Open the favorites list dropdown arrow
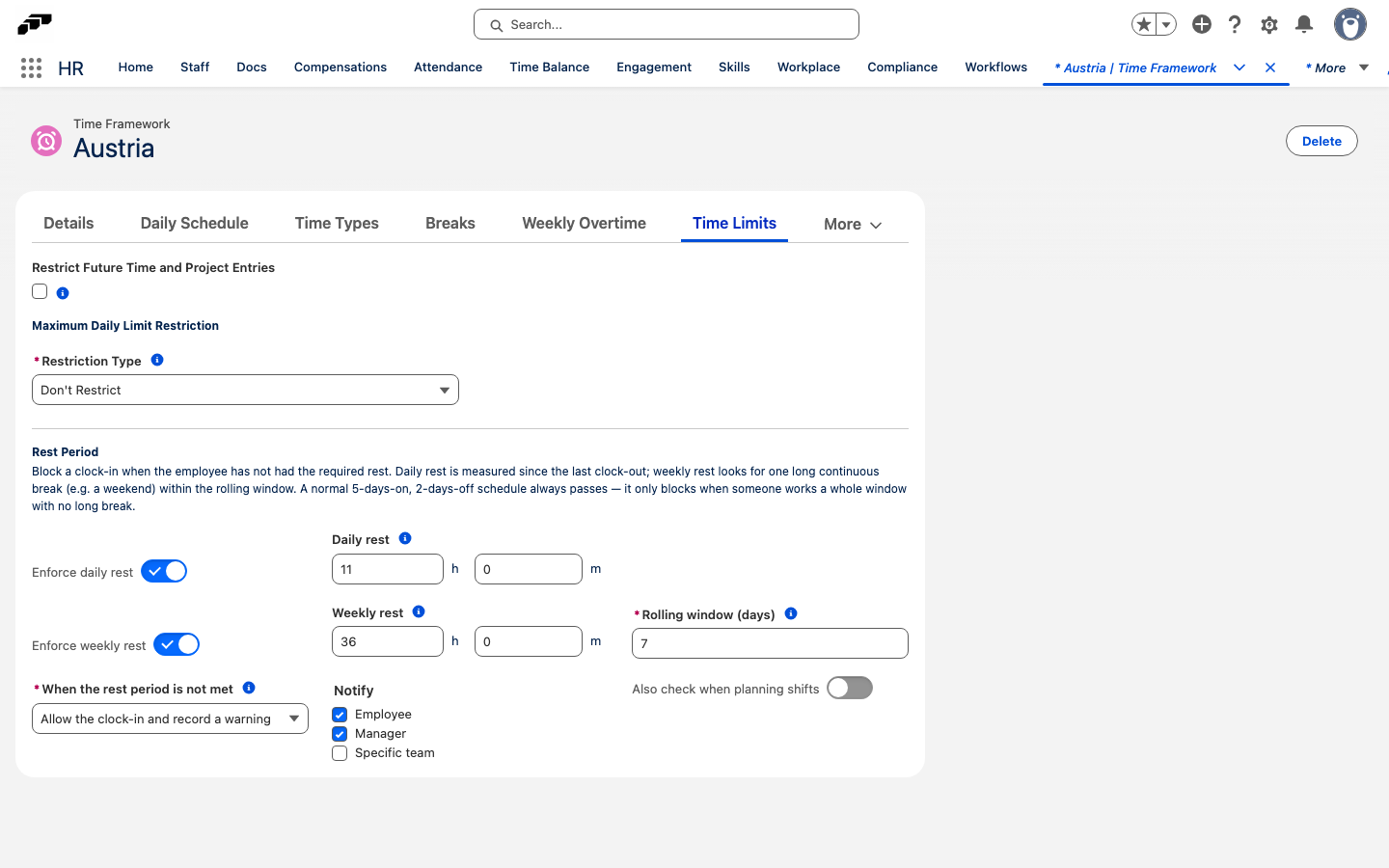The height and width of the screenshot is (868, 1389). coord(1166,24)
